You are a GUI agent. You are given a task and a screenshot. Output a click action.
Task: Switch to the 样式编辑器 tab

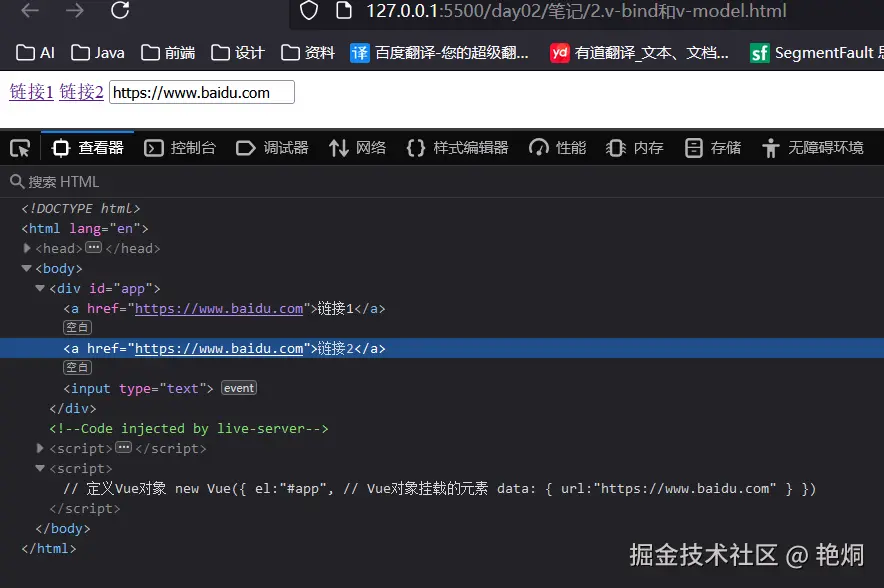[x=457, y=148]
